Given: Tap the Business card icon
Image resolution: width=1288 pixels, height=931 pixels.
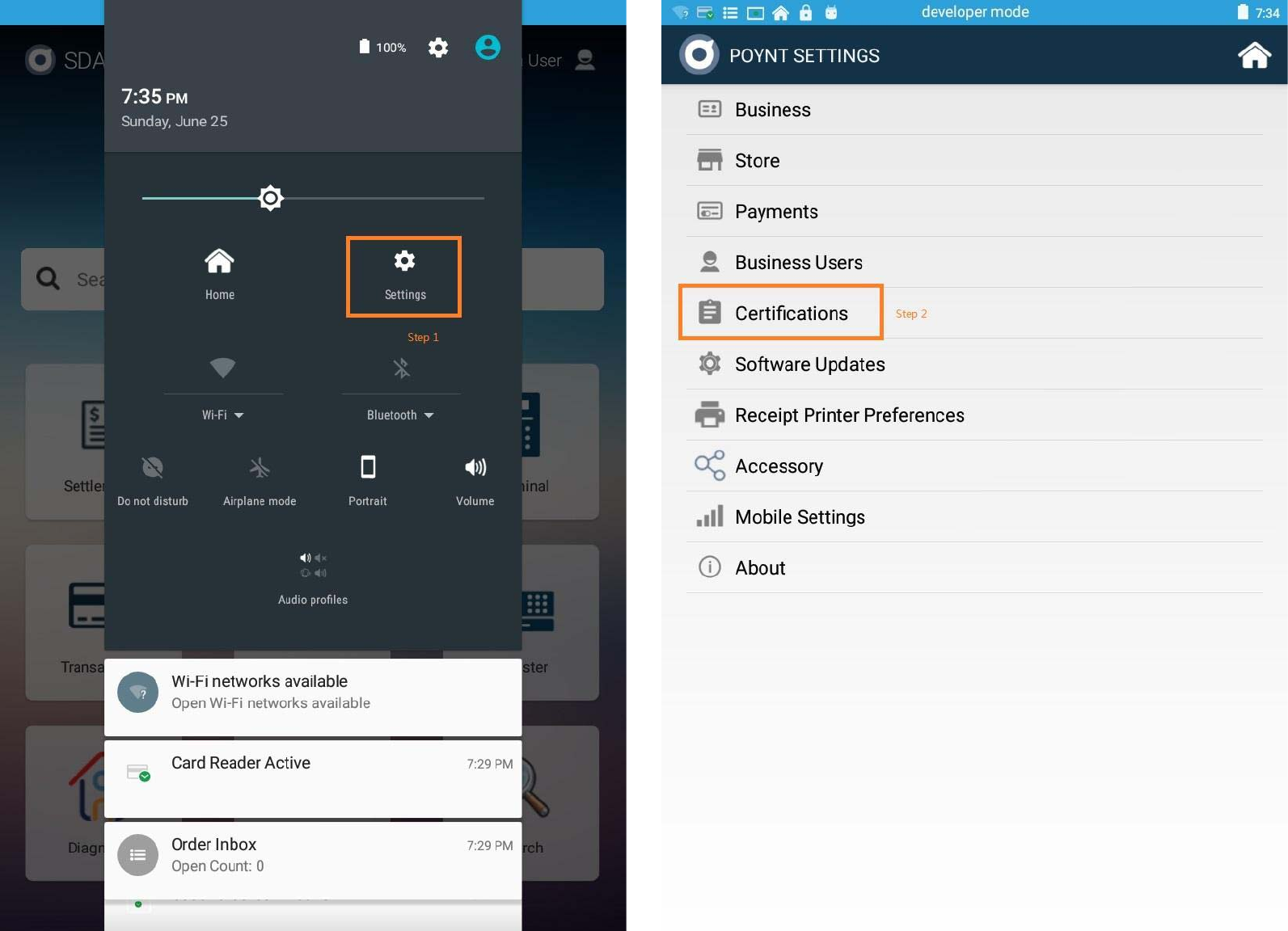Looking at the screenshot, I should pyautogui.click(x=710, y=109).
